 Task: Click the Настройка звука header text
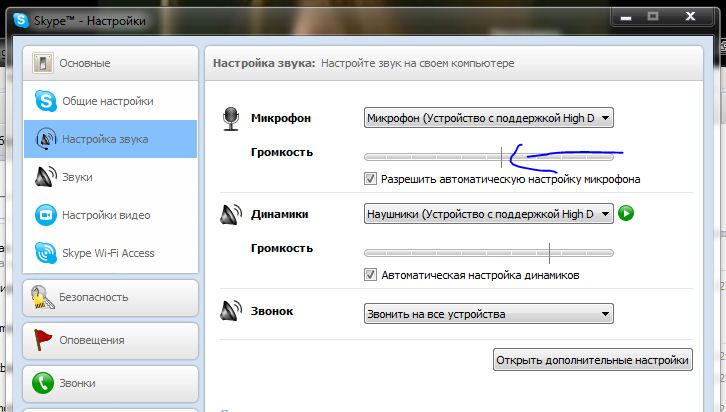pyautogui.click(x=264, y=63)
